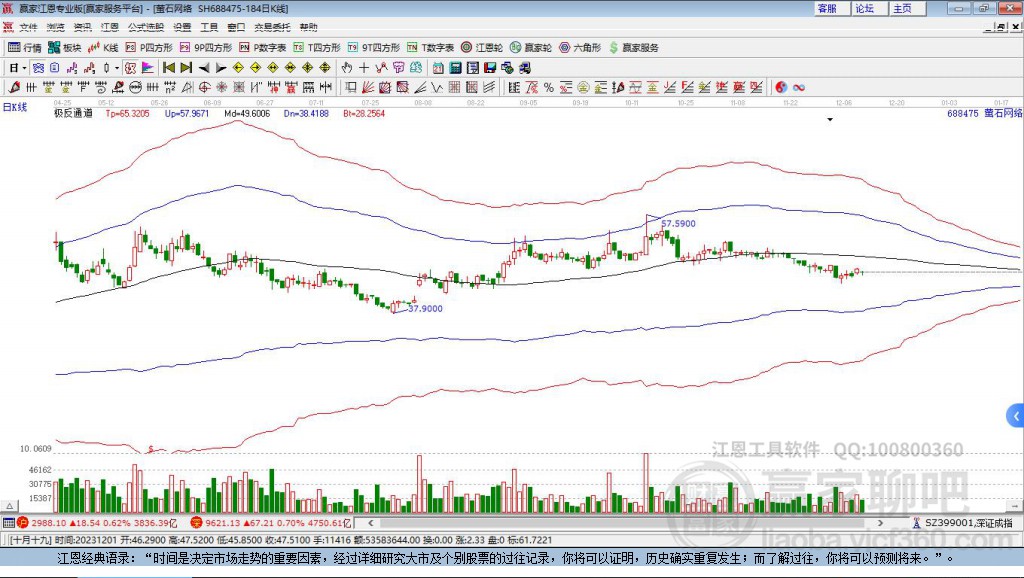Open the 赢家轮 wheel tool
The height and width of the screenshot is (578, 1024).
coord(531,48)
